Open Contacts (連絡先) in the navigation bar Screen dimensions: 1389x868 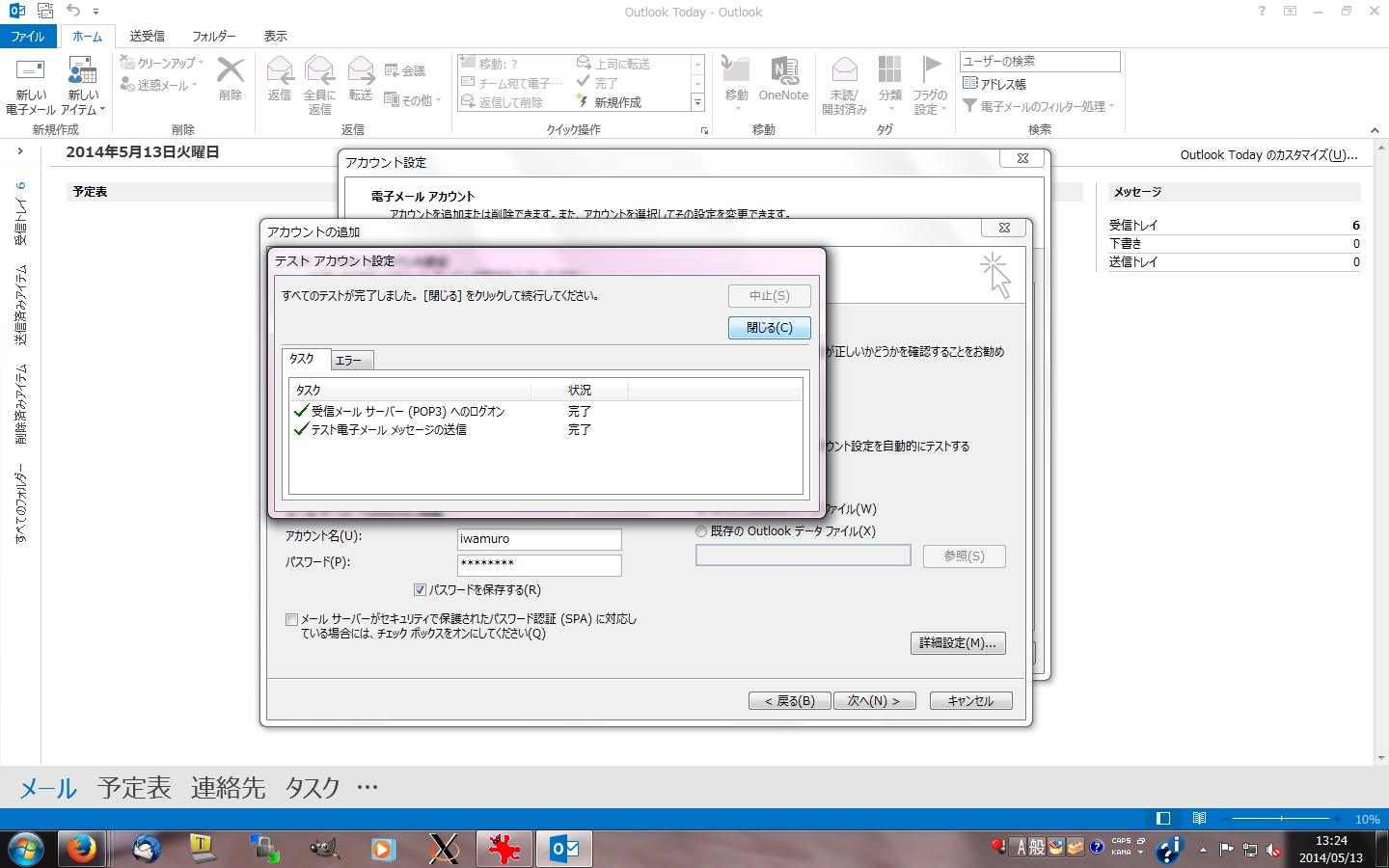coord(228,788)
